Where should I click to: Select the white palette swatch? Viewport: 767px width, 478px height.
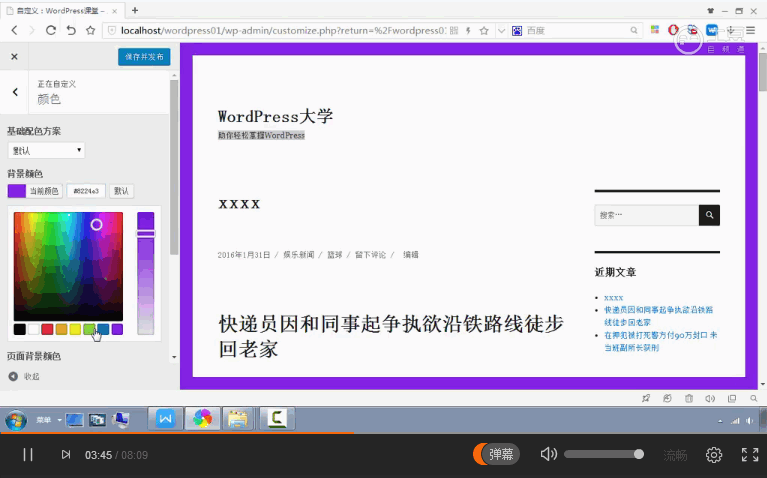(33, 329)
